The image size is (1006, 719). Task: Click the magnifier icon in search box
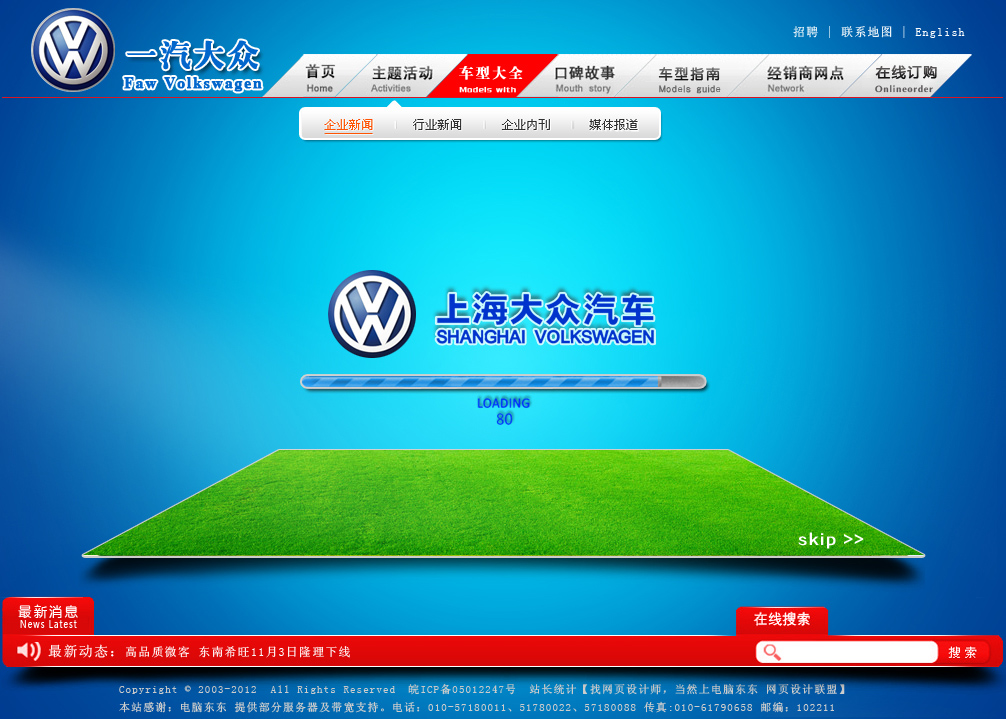772,652
